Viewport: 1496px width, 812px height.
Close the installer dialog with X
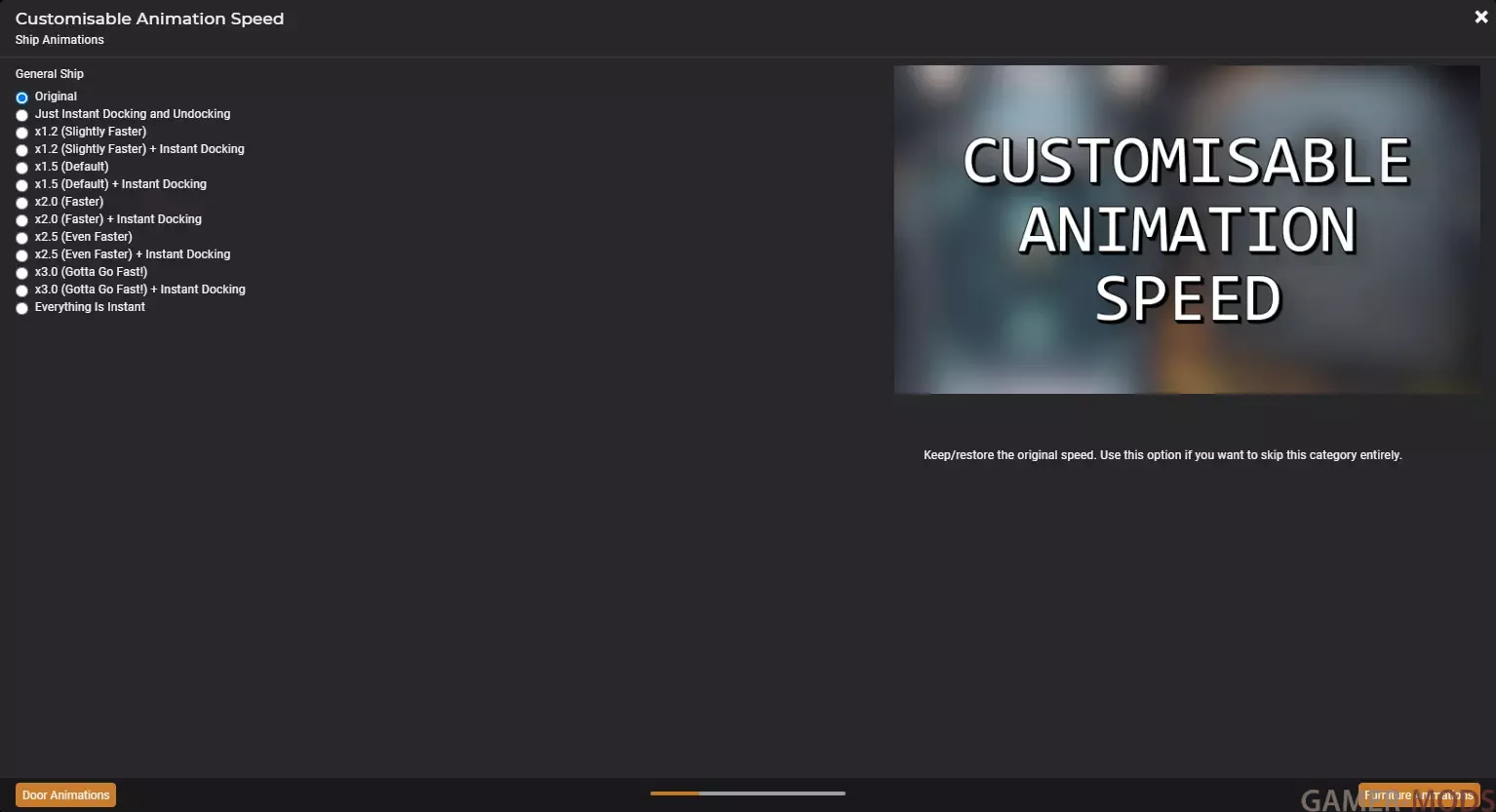[1480, 18]
